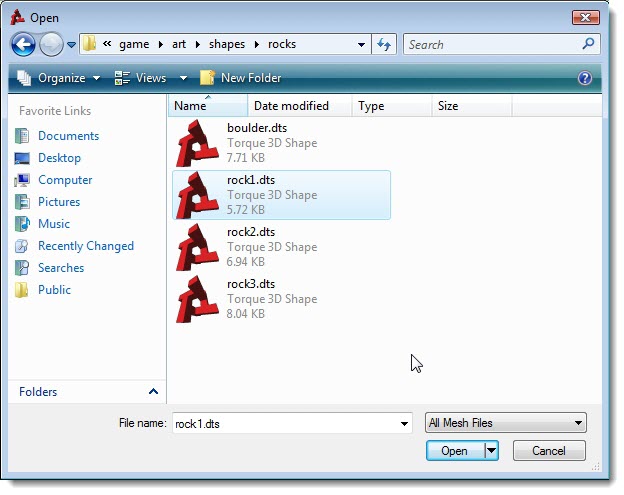Select the rock1.dts file name
This screenshot has height=495, width=624.
pos(251,180)
